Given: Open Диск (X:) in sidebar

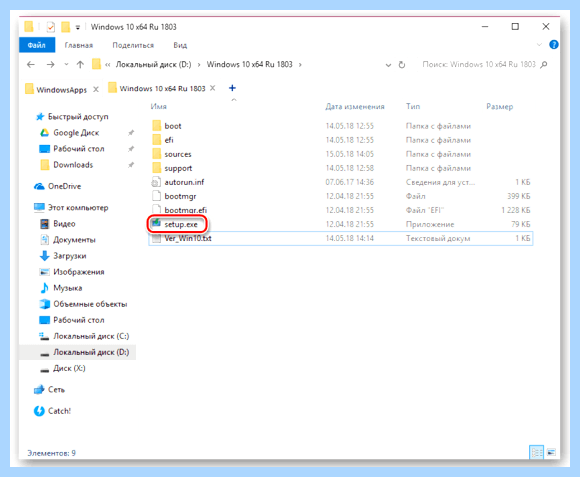Looking at the screenshot, I should click(x=69, y=368).
